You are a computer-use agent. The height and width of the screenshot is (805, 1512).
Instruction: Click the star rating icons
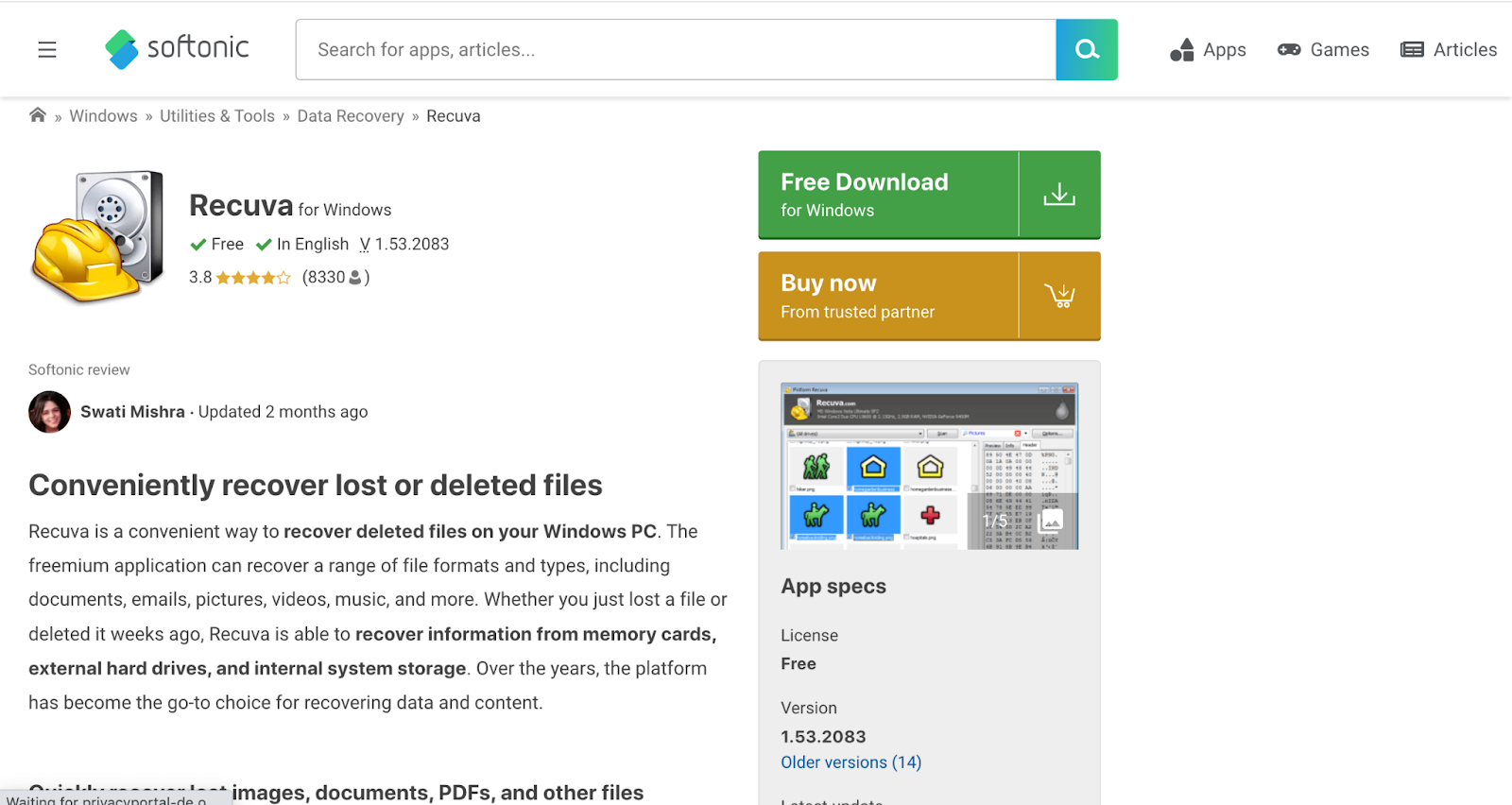click(253, 278)
